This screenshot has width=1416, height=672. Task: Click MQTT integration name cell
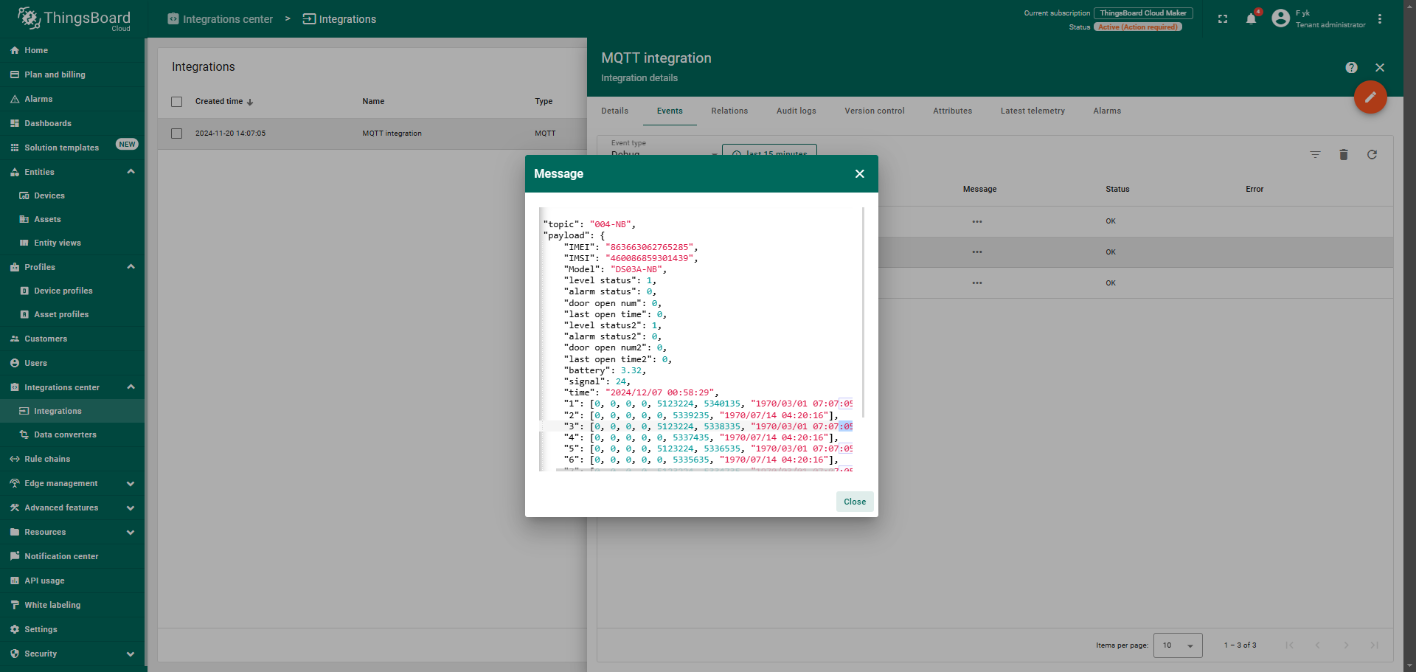(x=392, y=133)
